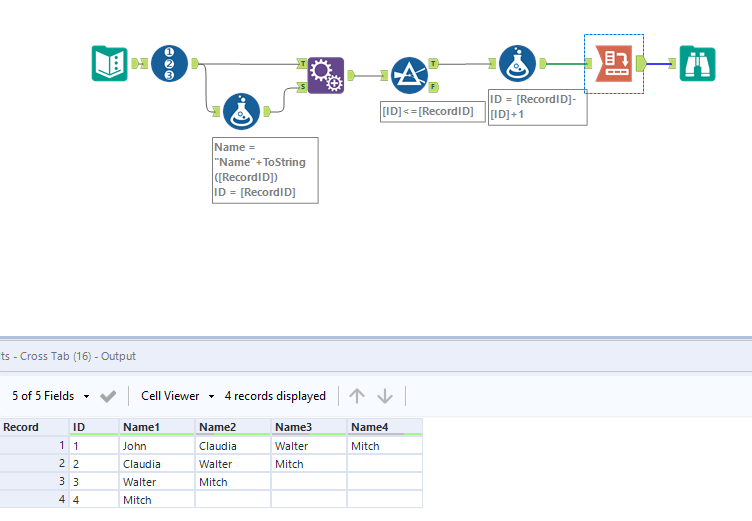This screenshot has width=752, height=521.
Task: Click the Mitch cell under Name4
Action: click(x=385, y=446)
